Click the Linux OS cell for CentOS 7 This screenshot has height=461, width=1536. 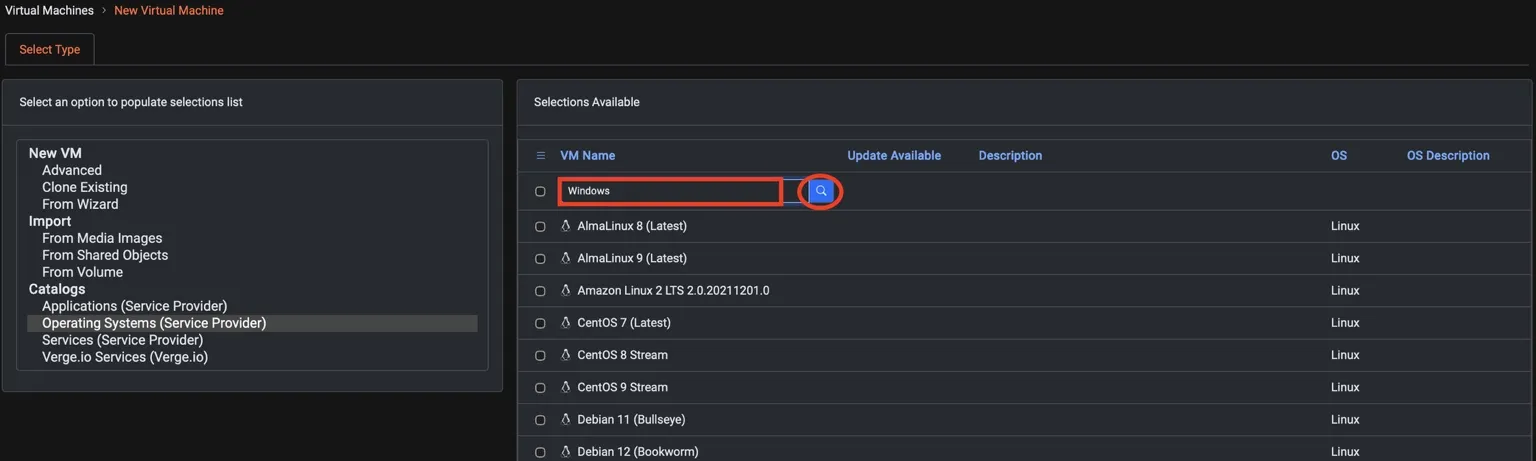point(1345,323)
